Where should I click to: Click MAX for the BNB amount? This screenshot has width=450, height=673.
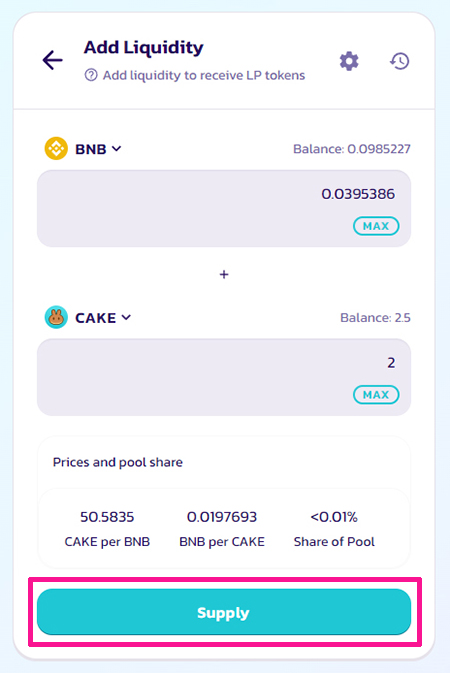click(376, 226)
